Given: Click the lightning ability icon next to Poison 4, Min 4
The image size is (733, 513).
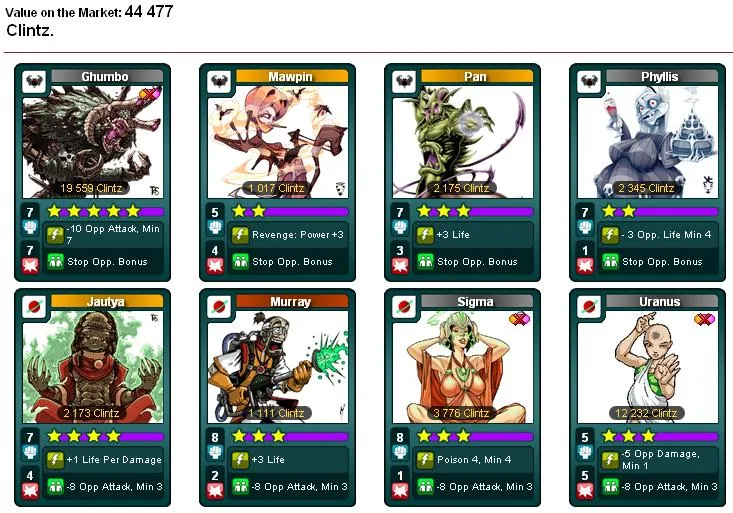Looking at the screenshot, I should pyautogui.click(x=425, y=459).
